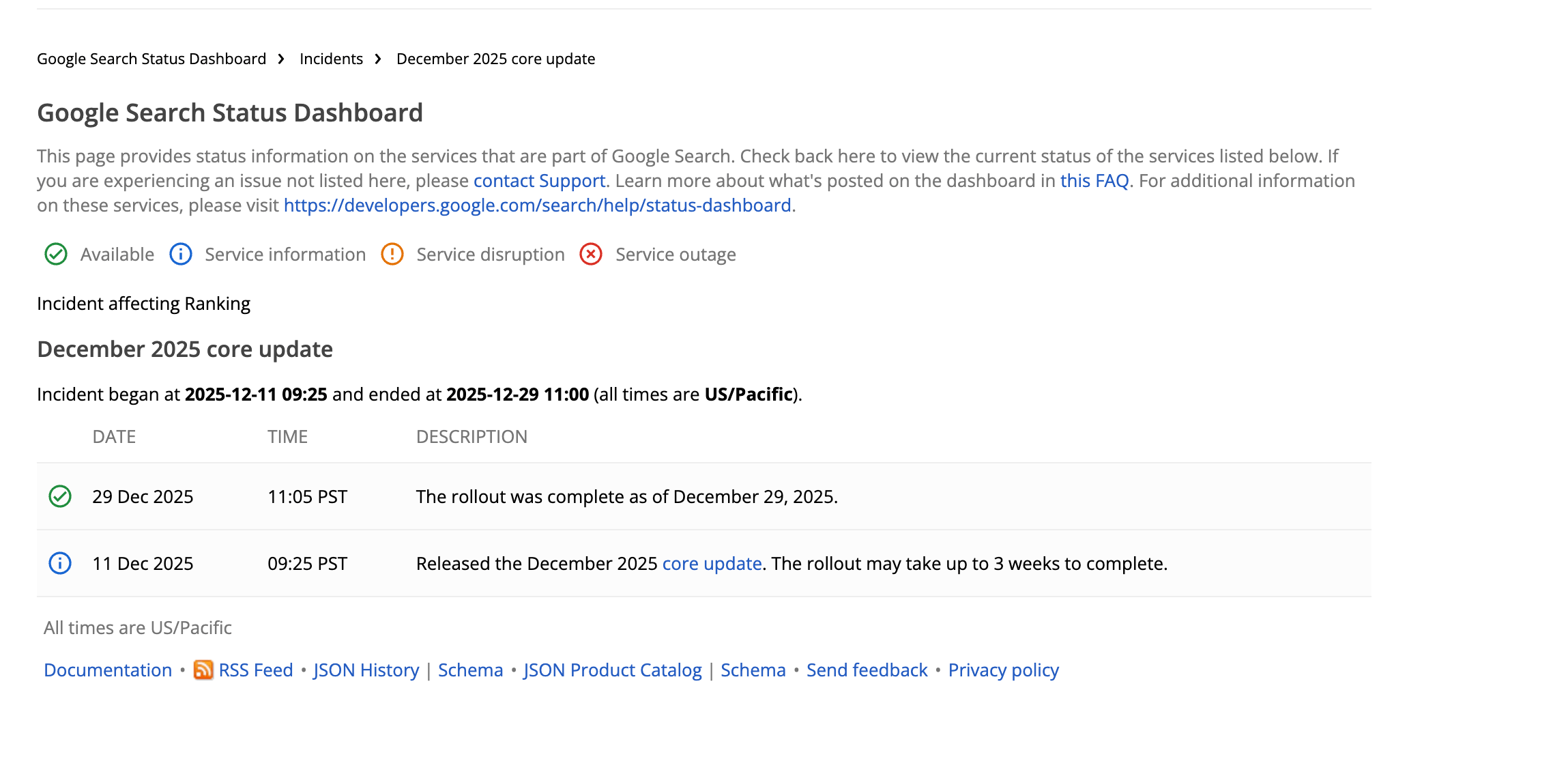Click the red Service outage legend icon
The width and height of the screenshot is (1568, 774).
tap(591, 254)
